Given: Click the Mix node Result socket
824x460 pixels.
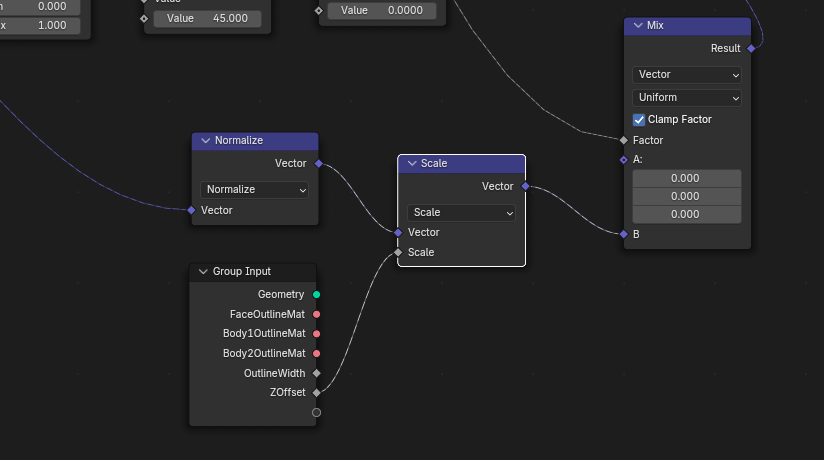Looking at the screenshot, I should pyautogui.click(x=751, y=48).
